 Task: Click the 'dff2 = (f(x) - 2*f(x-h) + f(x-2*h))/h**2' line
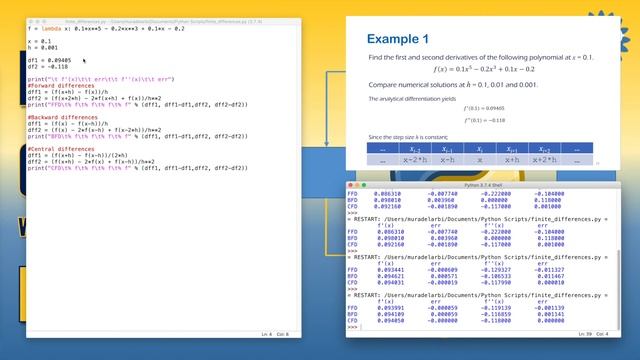(x=94, y=130)
